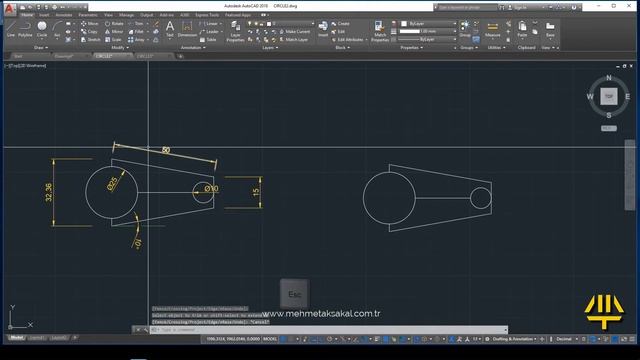Activate the Stretch command
Screen dimensions: 640x360
[x=91, y=40]
